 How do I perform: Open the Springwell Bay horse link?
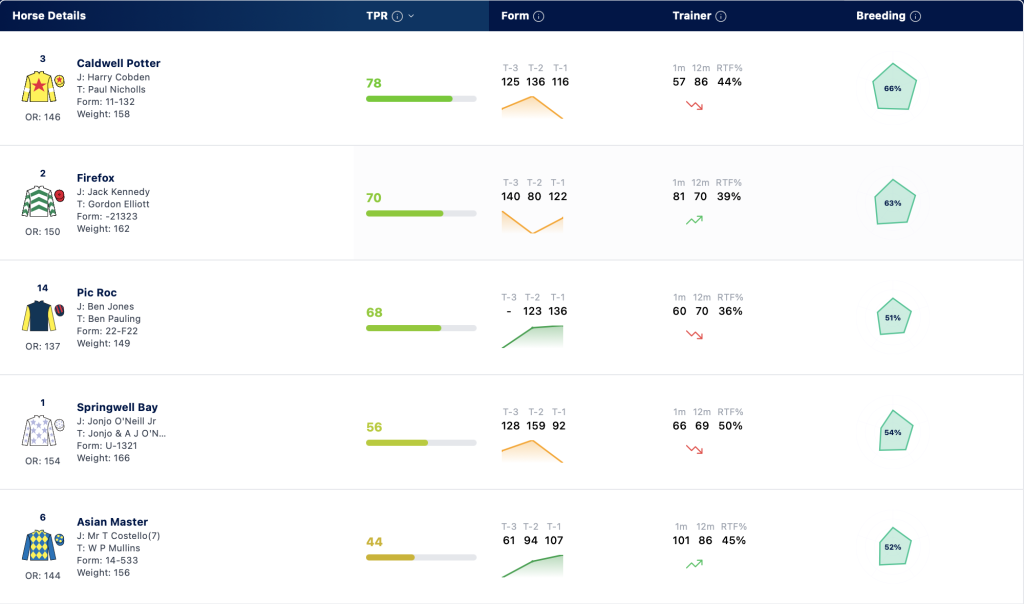pos(117,407)
